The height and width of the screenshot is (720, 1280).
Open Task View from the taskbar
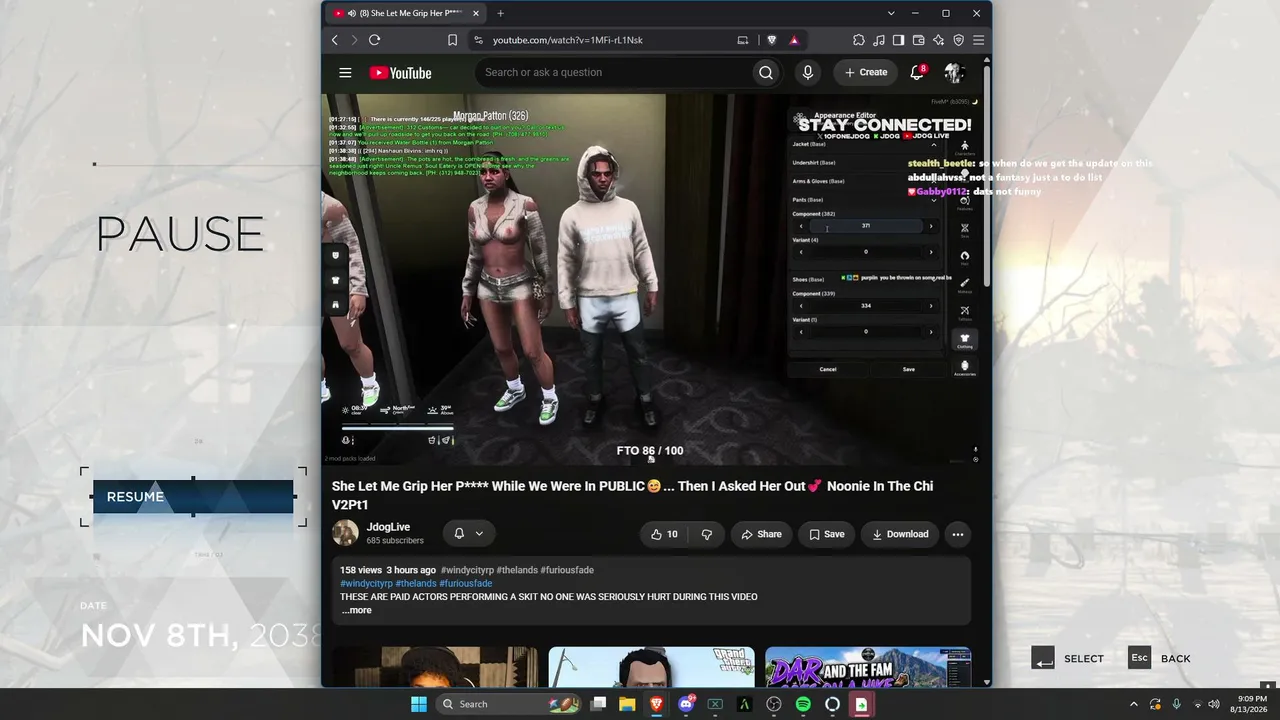click(x=598, y=704)
